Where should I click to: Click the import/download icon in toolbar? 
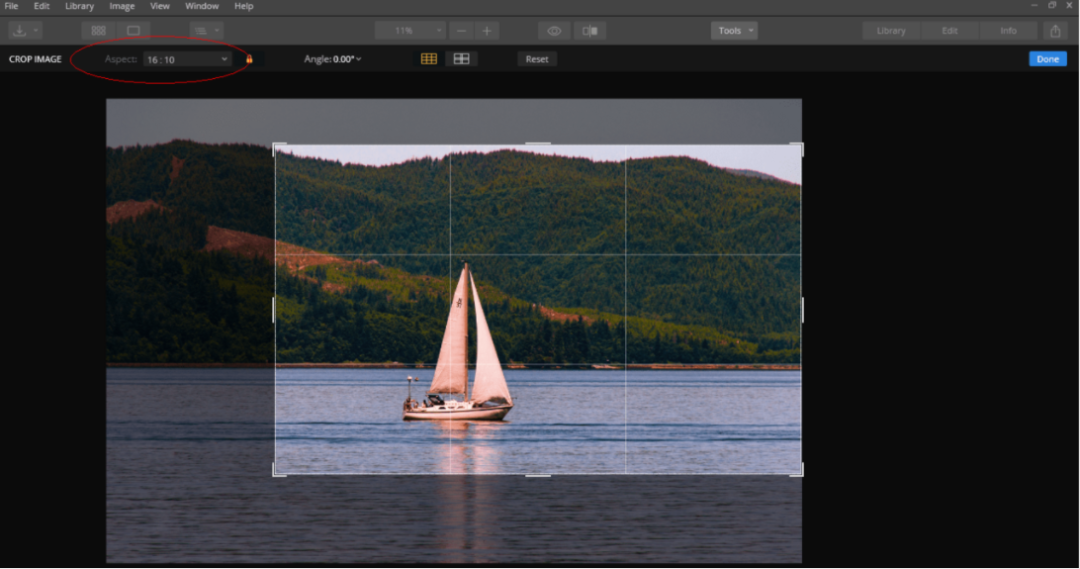pos(19,31)
